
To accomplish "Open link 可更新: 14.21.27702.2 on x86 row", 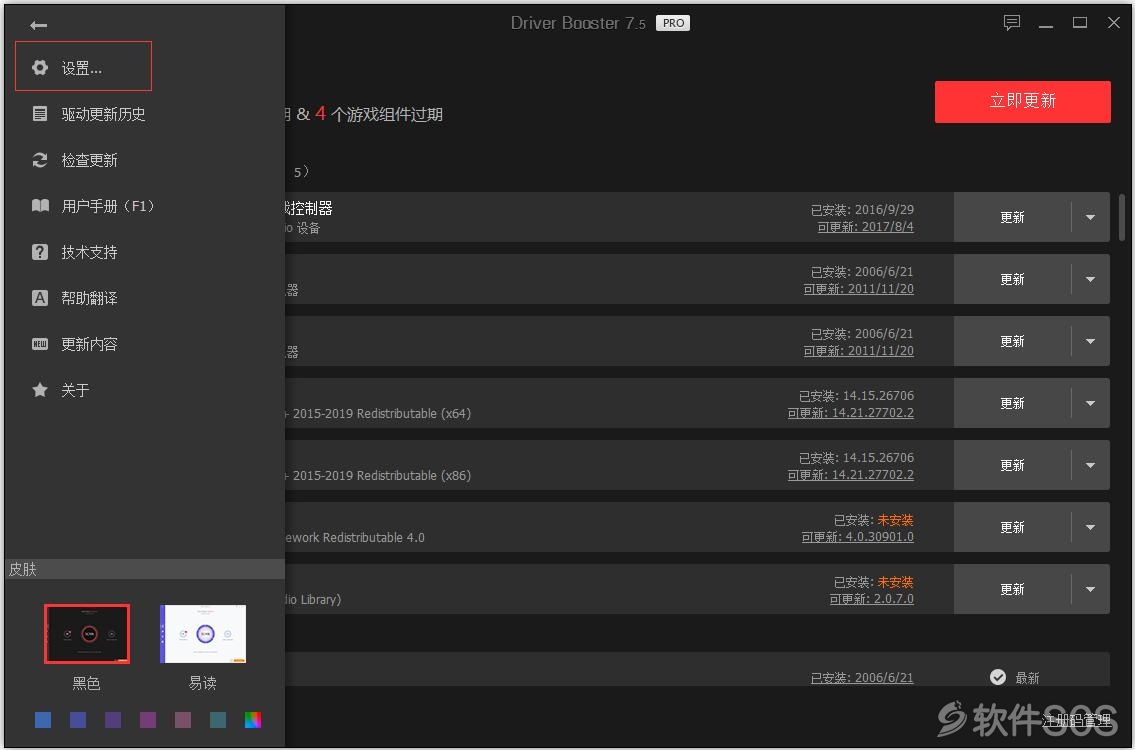I will (x=851, y=475).
